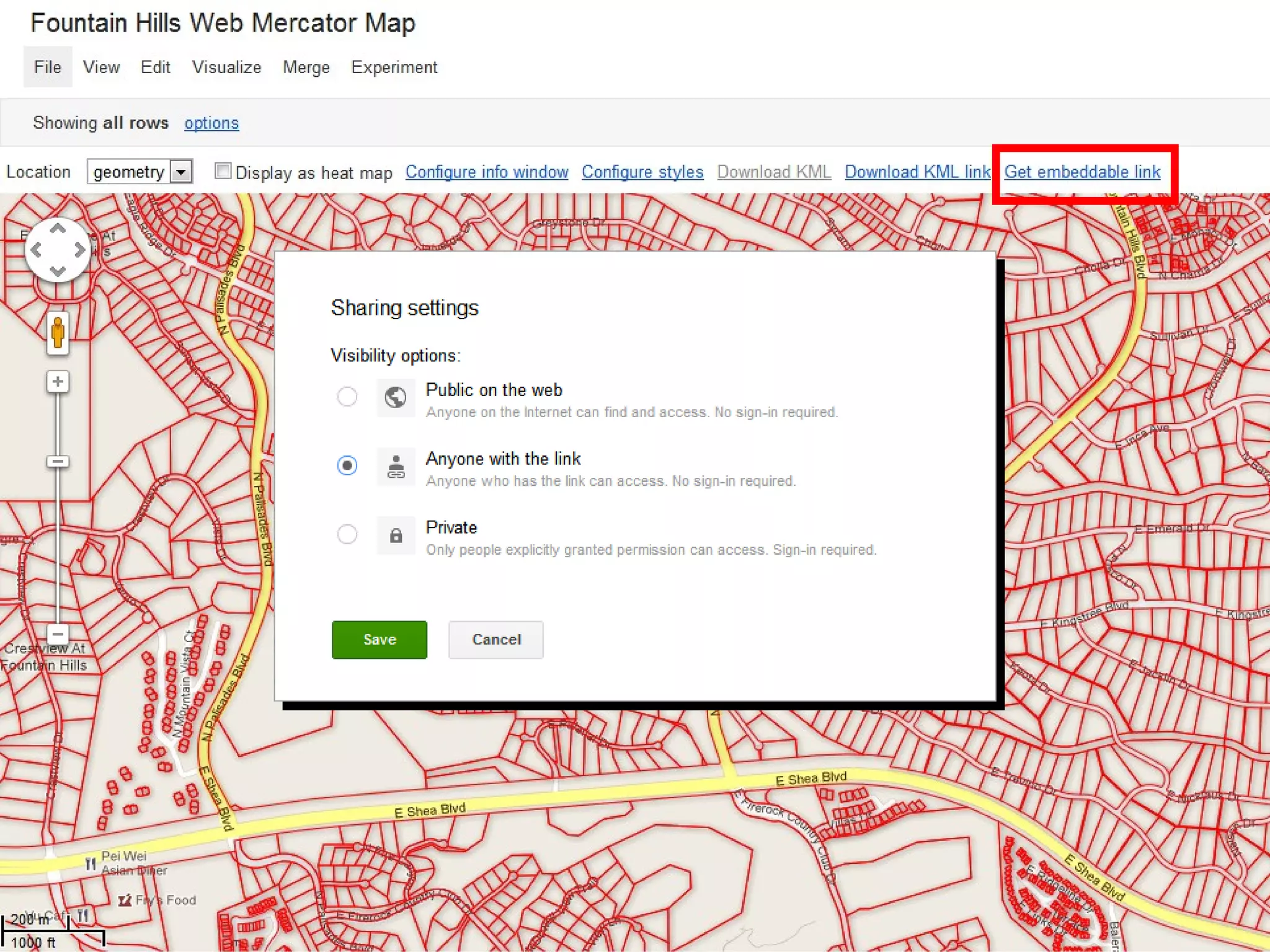Click the pan left arrow on map control

tap(36, 250)
